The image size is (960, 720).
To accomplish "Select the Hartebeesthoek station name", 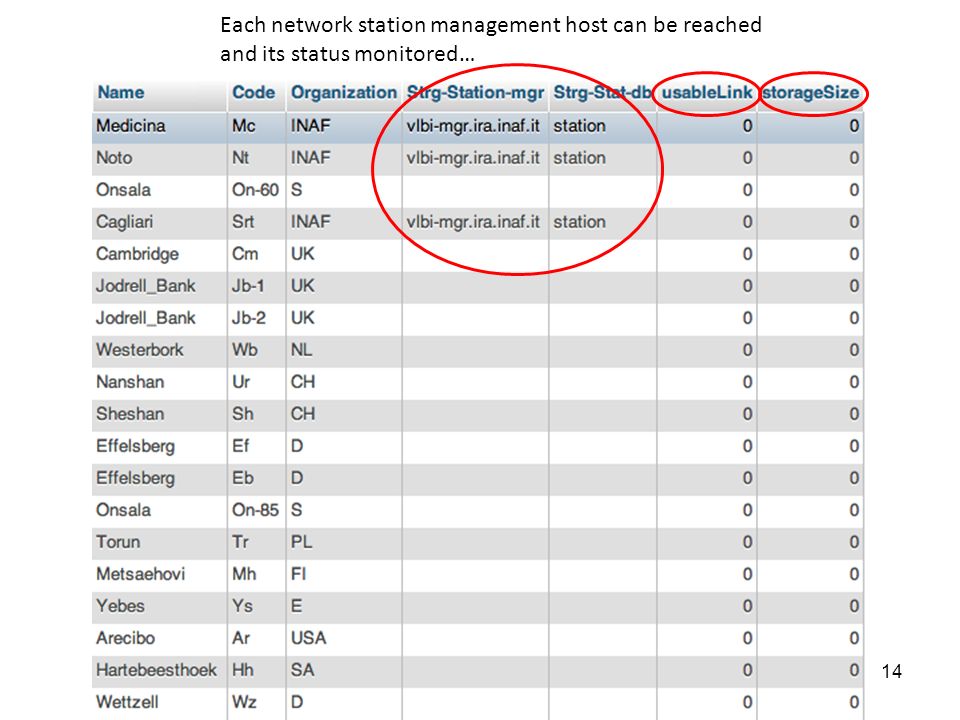I will point(156,670).
